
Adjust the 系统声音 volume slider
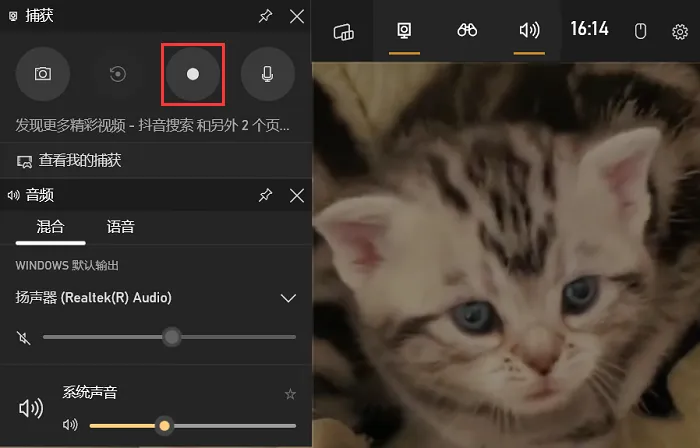tap(192, 426)
